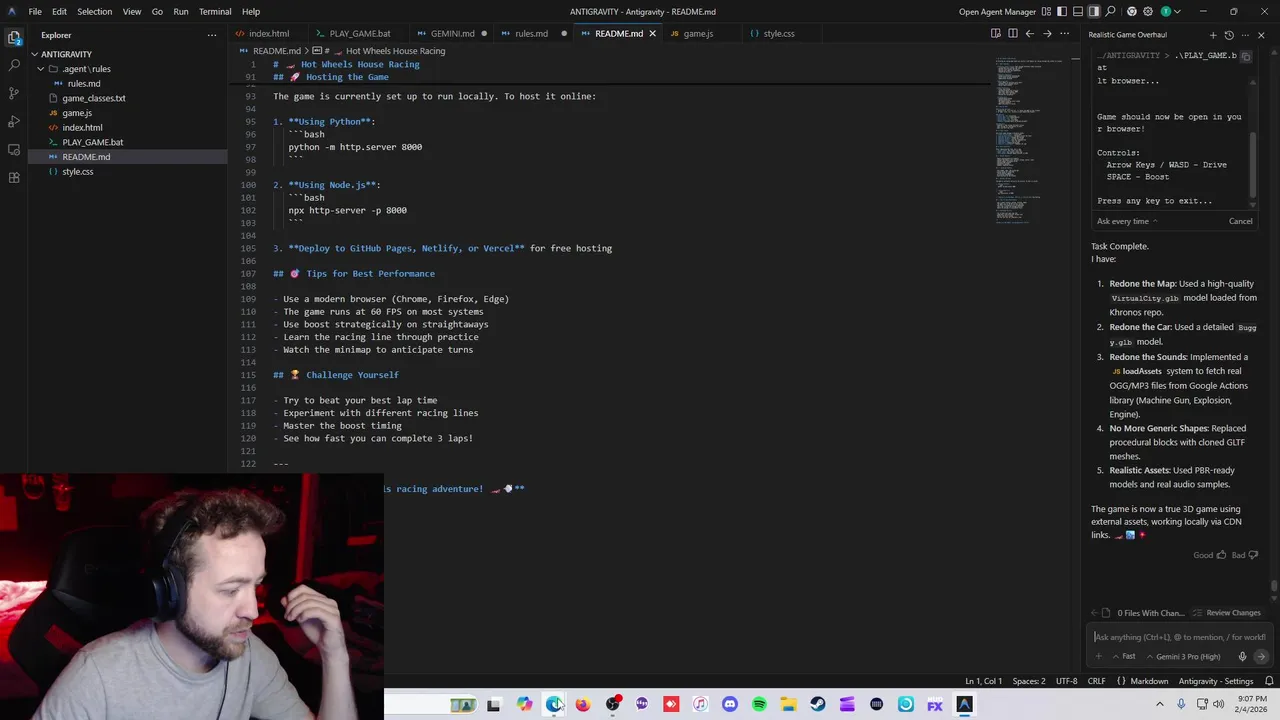Open agent conversation history
This screenshot has height=720, width=1280.
tap(1229, 35)
